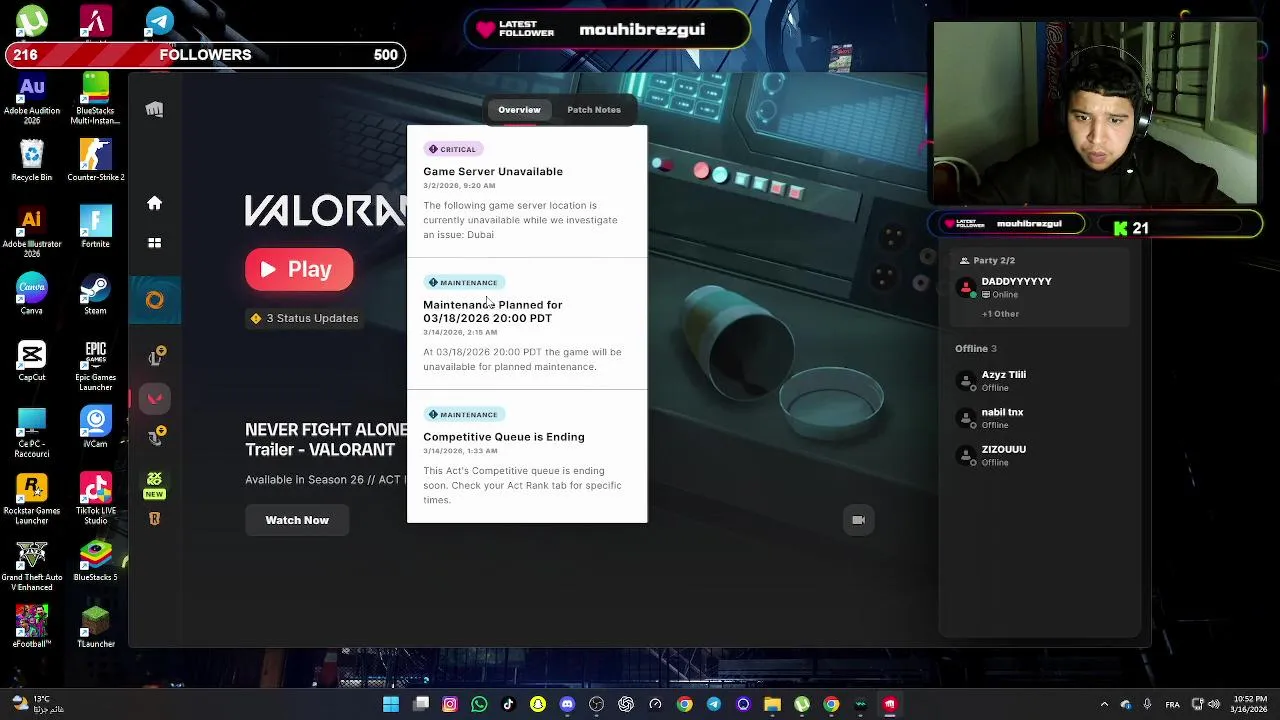Open CapCut desktop icon
The width and height of the screenshot is (1280, 720).
(32, 361)
